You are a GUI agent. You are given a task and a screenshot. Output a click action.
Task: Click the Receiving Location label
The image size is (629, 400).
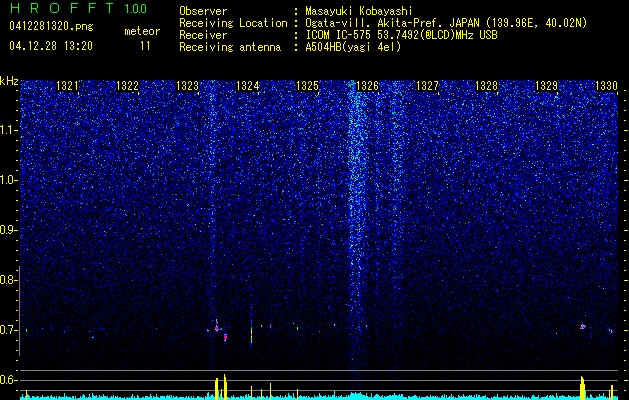tap(233, 23)
